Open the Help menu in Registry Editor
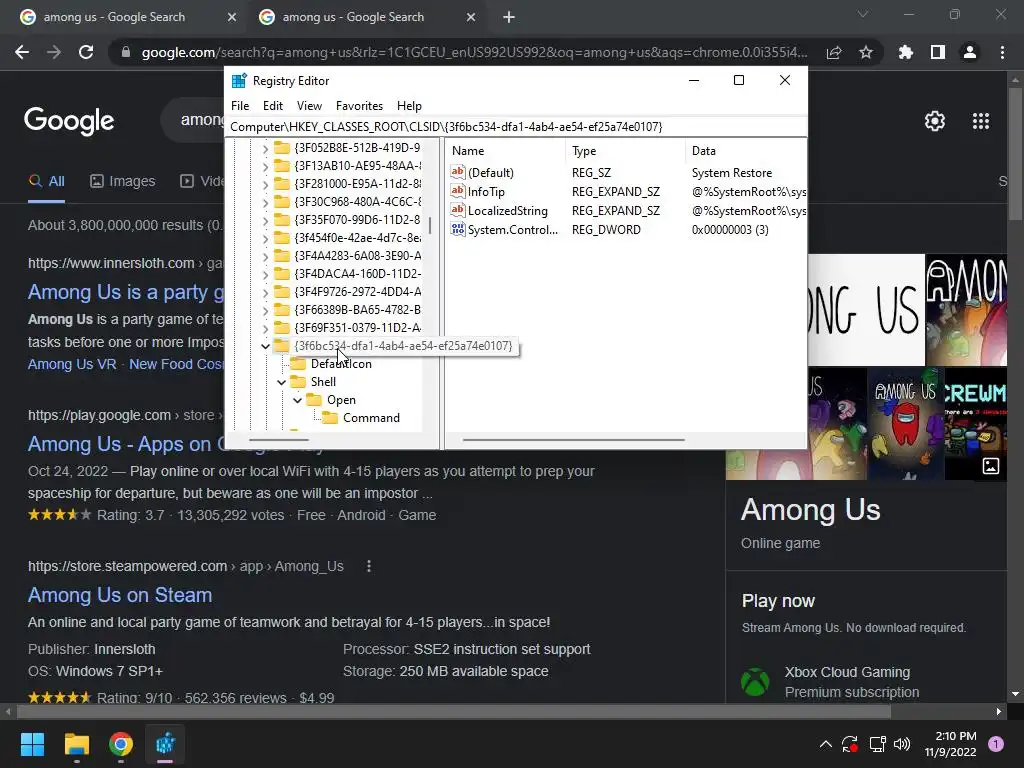Screen dimensions: 1024x768 tap(409, 106)
